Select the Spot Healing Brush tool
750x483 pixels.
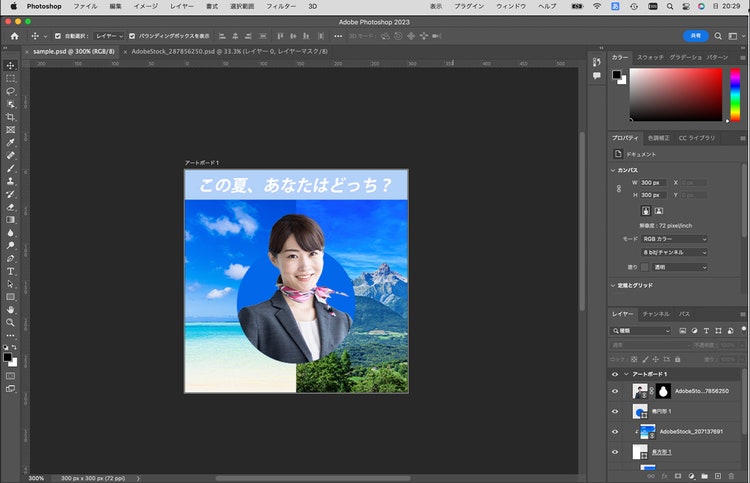point(11,155)
